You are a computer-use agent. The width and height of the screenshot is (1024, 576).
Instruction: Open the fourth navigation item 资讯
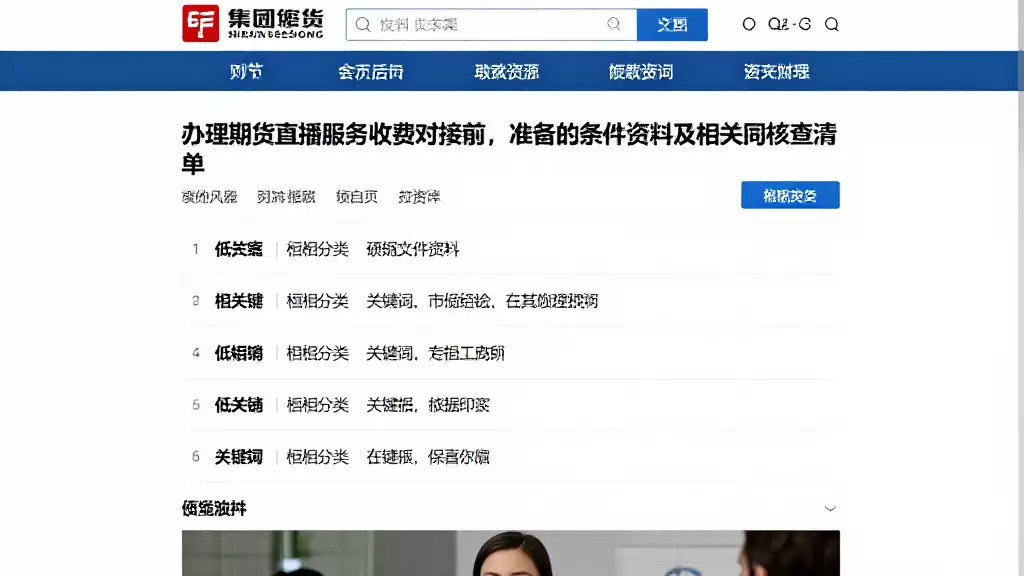point(641,71)
